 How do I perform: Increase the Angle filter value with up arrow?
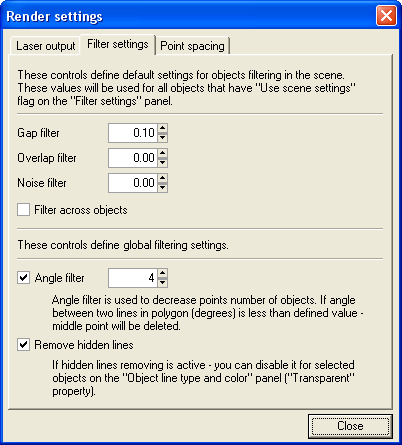click(x=162, y=273)
